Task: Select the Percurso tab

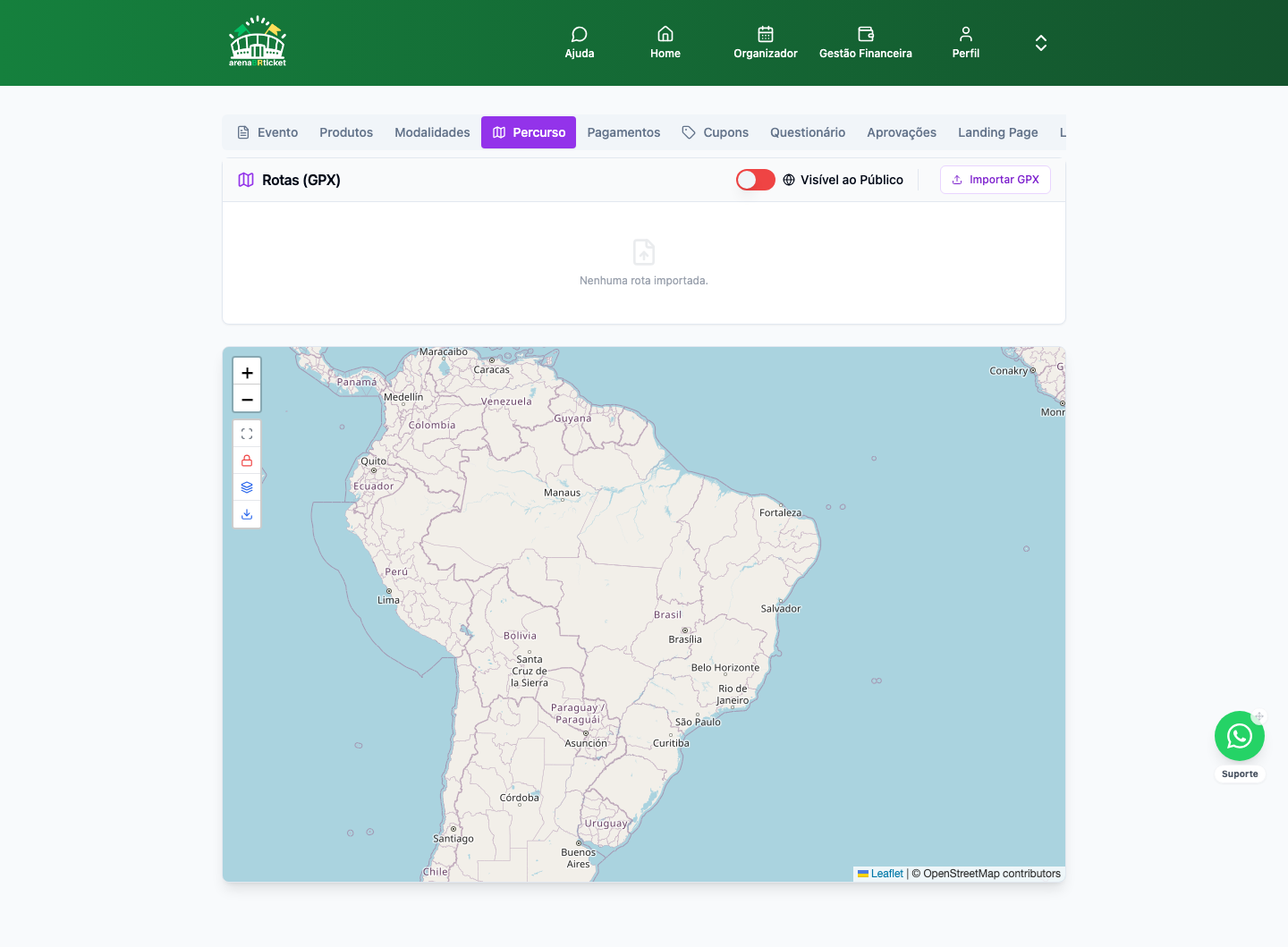Action: 529,132
